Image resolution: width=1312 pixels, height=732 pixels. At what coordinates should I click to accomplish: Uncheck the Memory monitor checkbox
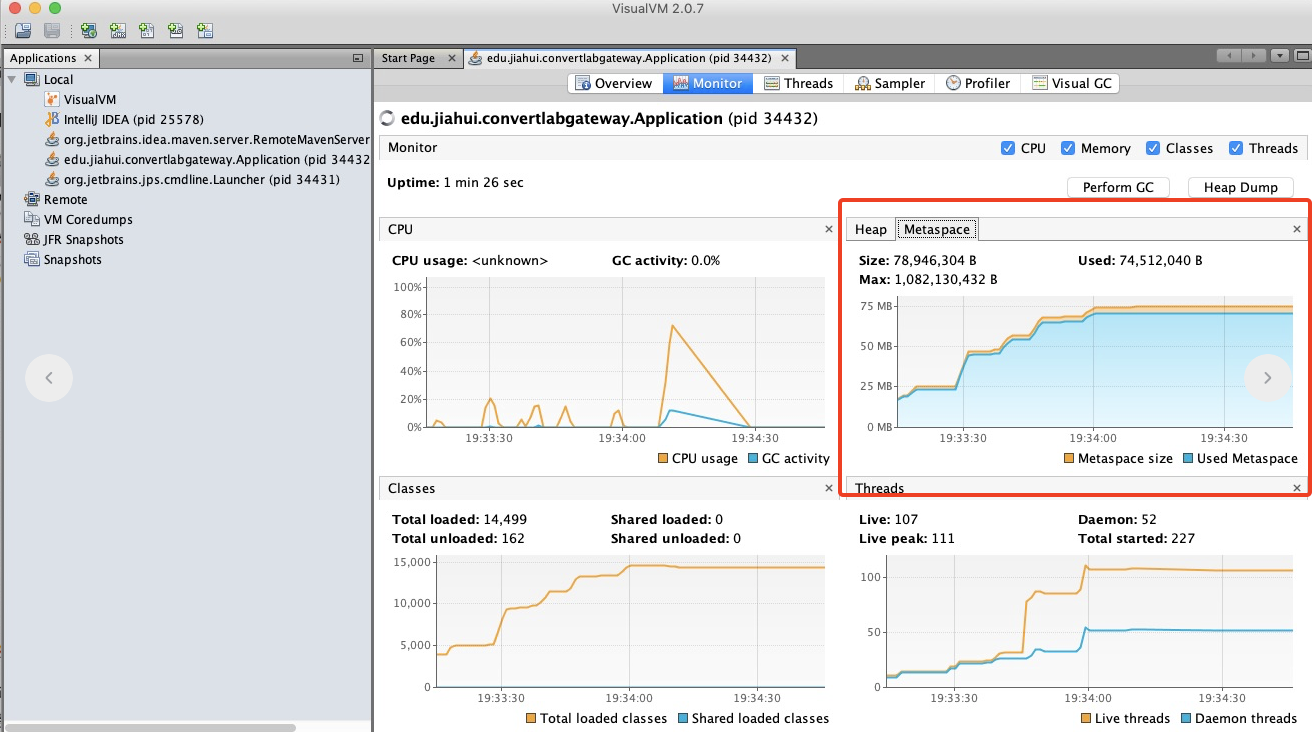click(x=1068, y=148)
